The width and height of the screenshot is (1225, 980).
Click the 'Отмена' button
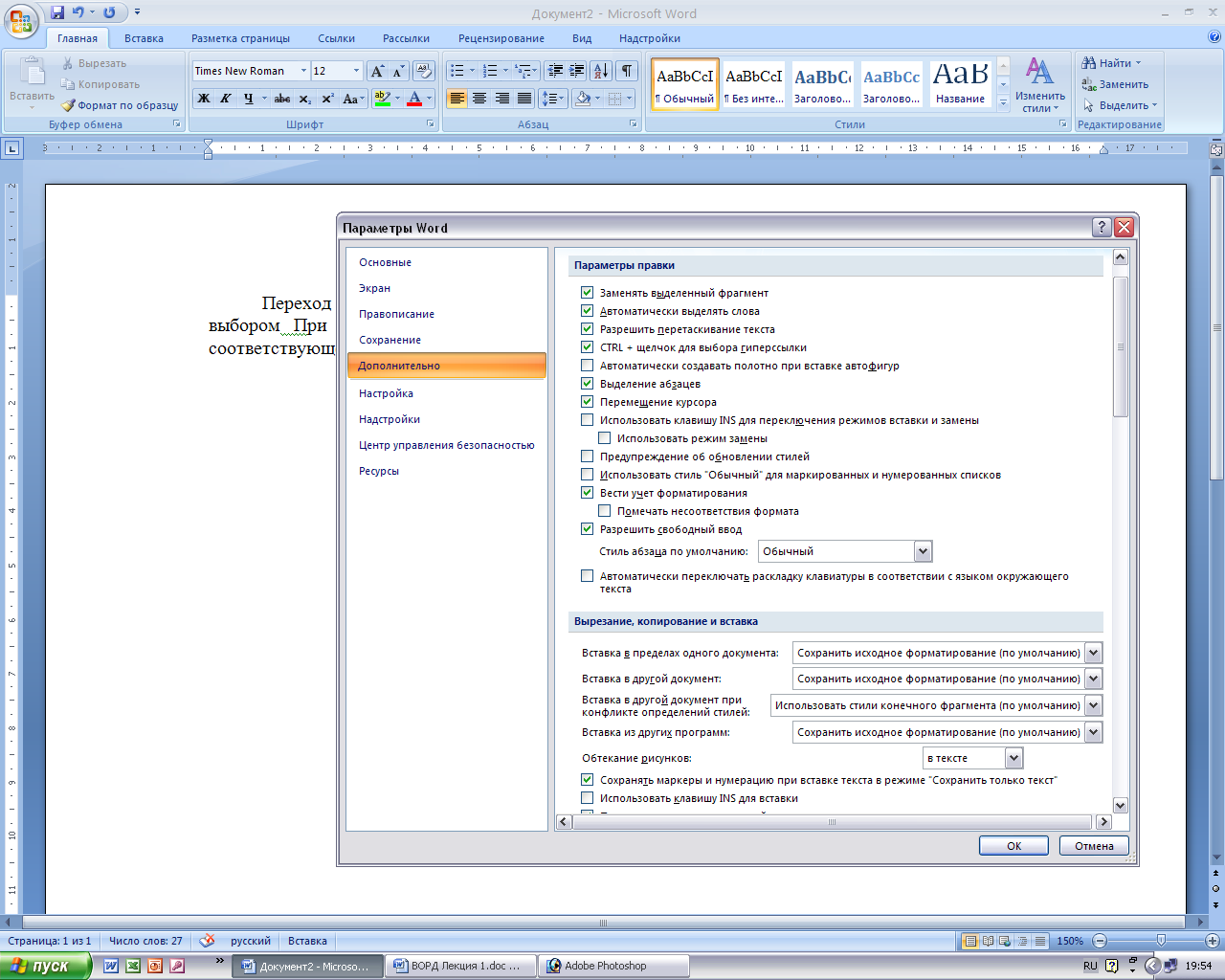pyautogui.click(x=1094, y=846)
